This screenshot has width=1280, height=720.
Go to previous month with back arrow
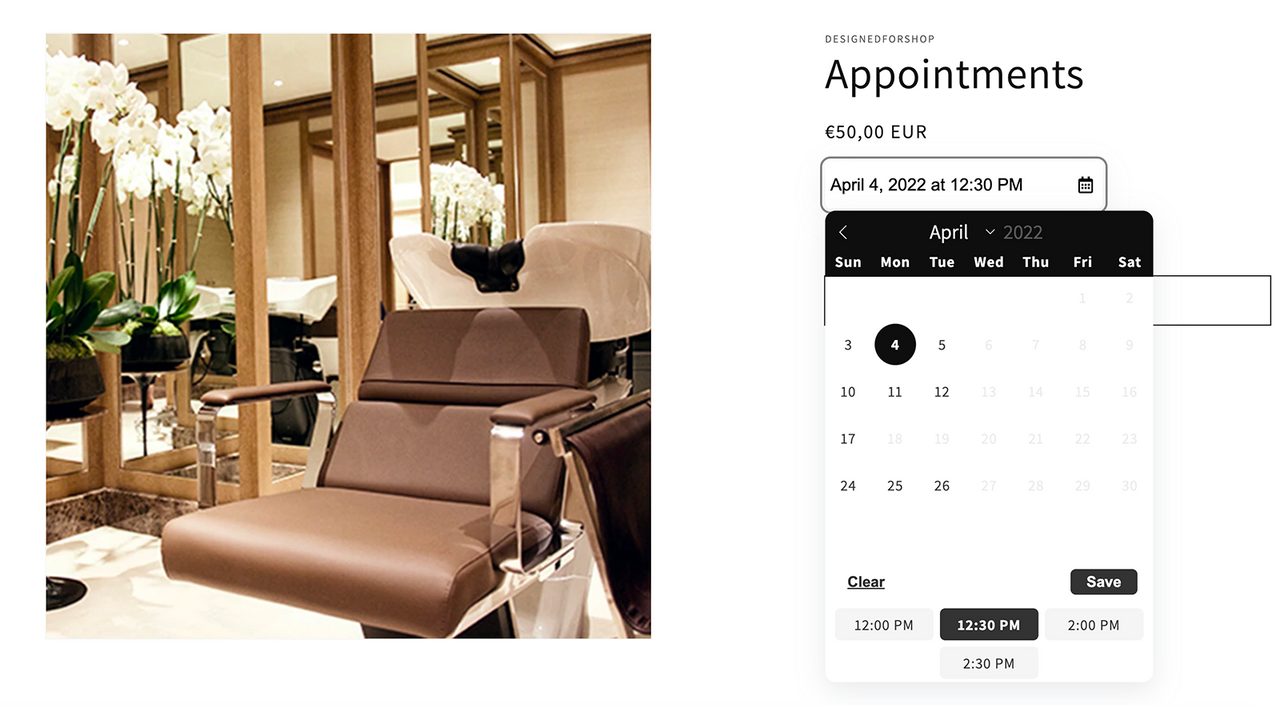[843, 232]
